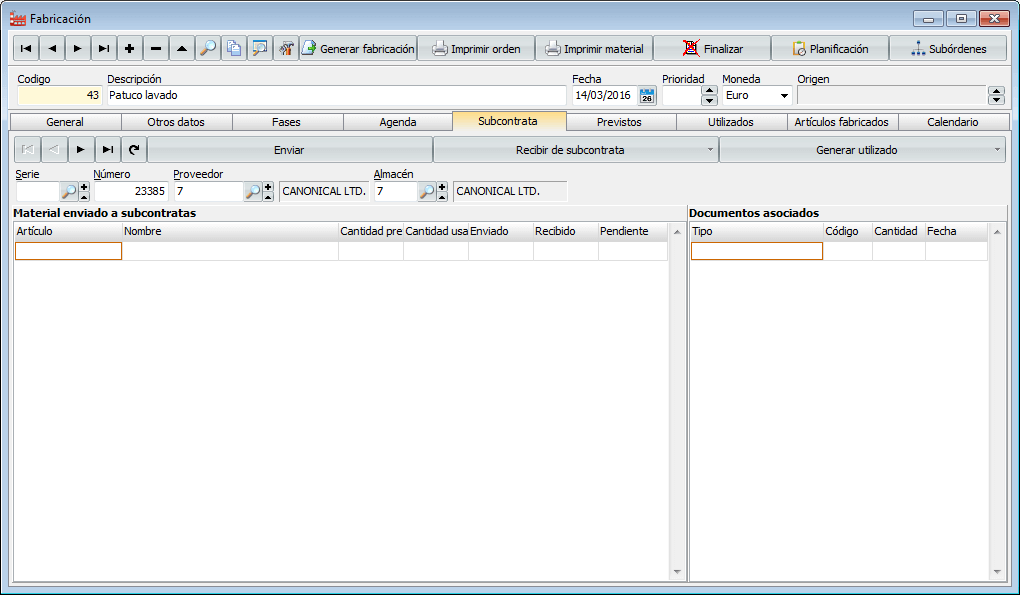
Task: Open the Artículos fabricados tab
Action: (842, 122)
